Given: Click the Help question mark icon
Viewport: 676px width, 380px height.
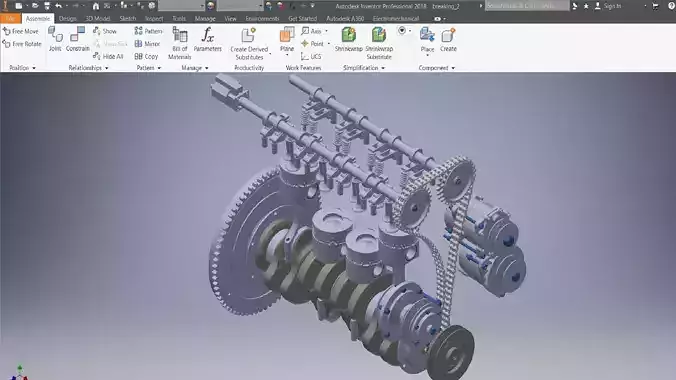Looking at the screenshot, I should pos(672,6).
